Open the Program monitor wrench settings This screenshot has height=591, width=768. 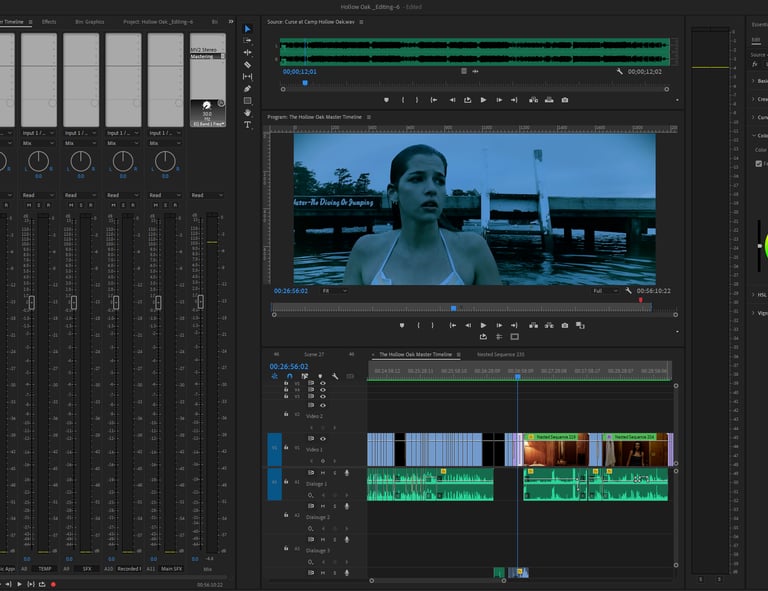tap(628, 291)
